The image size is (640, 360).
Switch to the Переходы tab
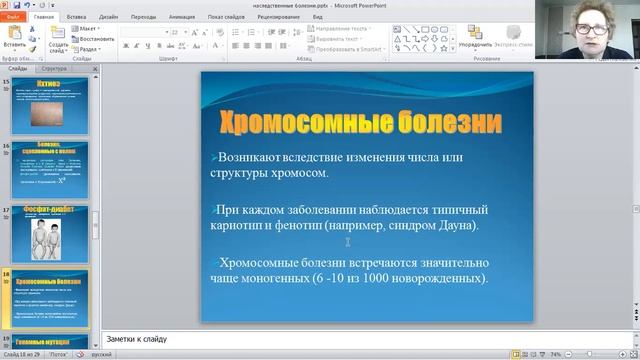point(143,17)
